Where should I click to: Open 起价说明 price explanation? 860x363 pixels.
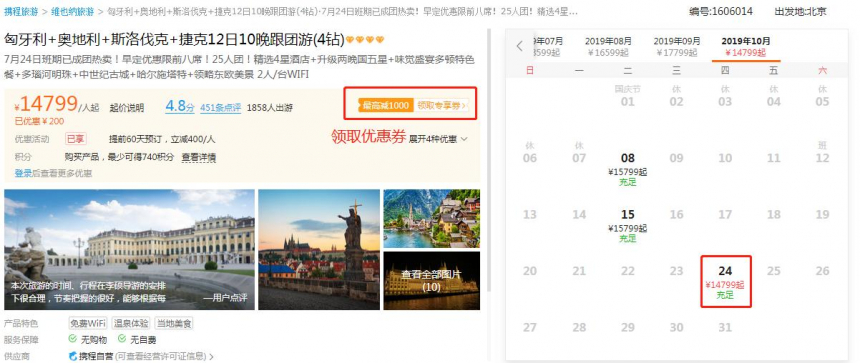click(x=127, y=108)
